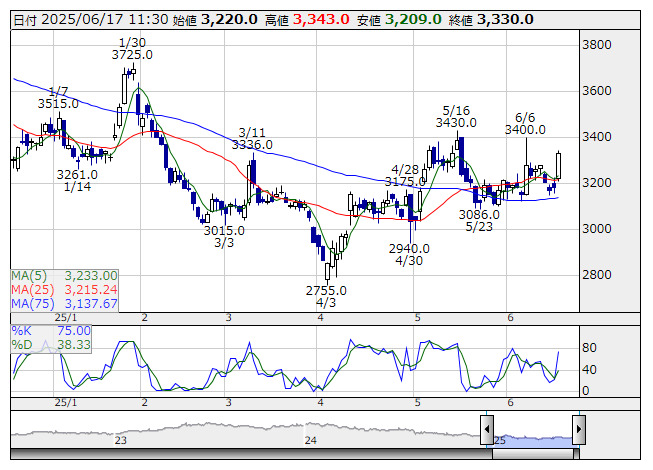Click the 3261.0 1/14 low label
This screenshot has width=653, height=470.
(x=77, y=180)
